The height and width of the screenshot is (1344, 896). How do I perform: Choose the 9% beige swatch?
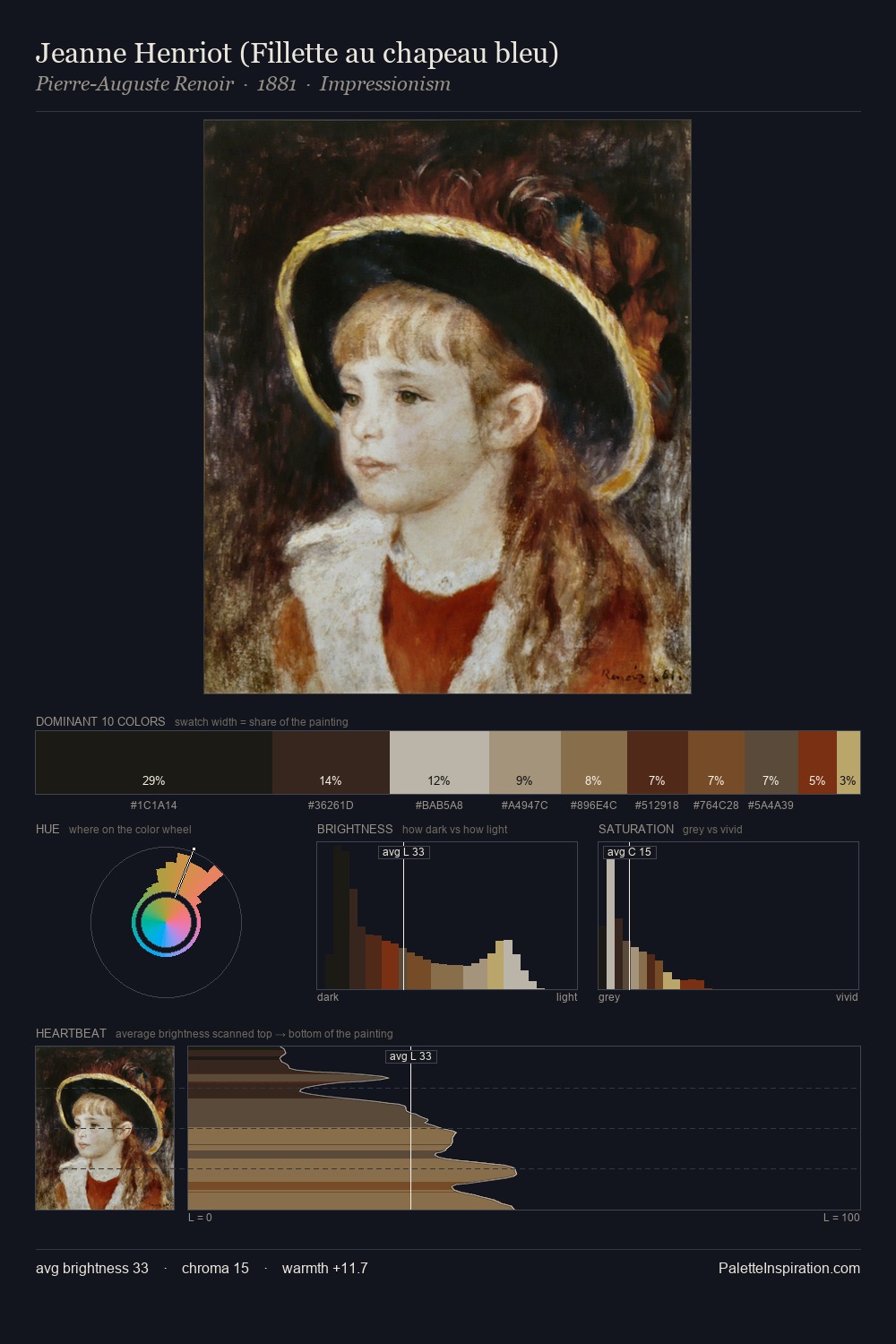525,762
